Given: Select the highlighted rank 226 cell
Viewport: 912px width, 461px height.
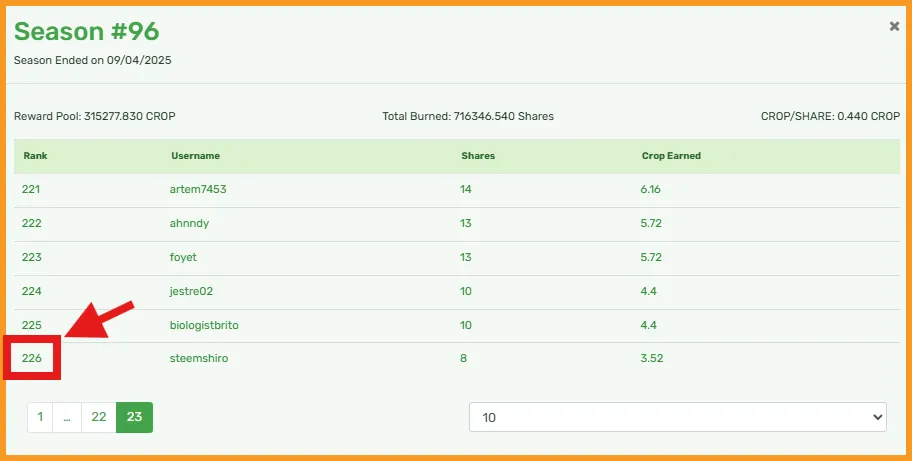Looking at the screenshot, I should [32, 358].
